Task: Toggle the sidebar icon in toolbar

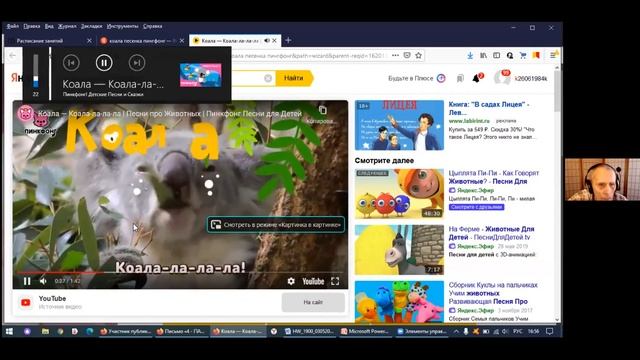Action: click(x=496, y=56)
